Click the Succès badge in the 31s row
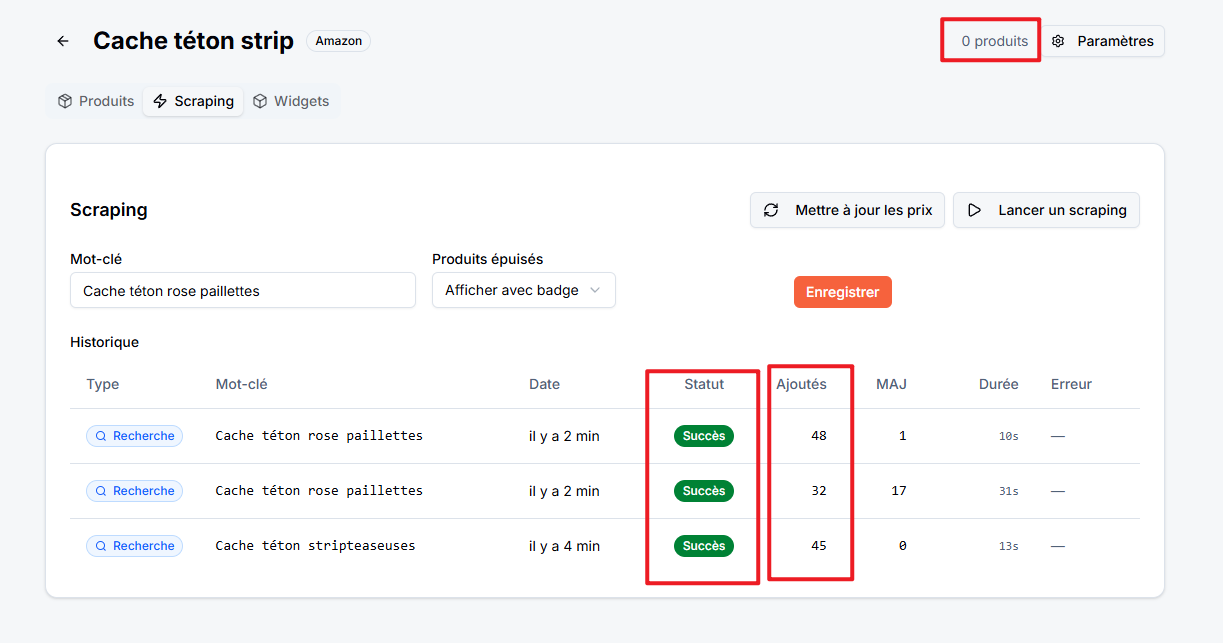This screenshot has width=1223, height=643. pyautogui.click(x=704, y=491)
